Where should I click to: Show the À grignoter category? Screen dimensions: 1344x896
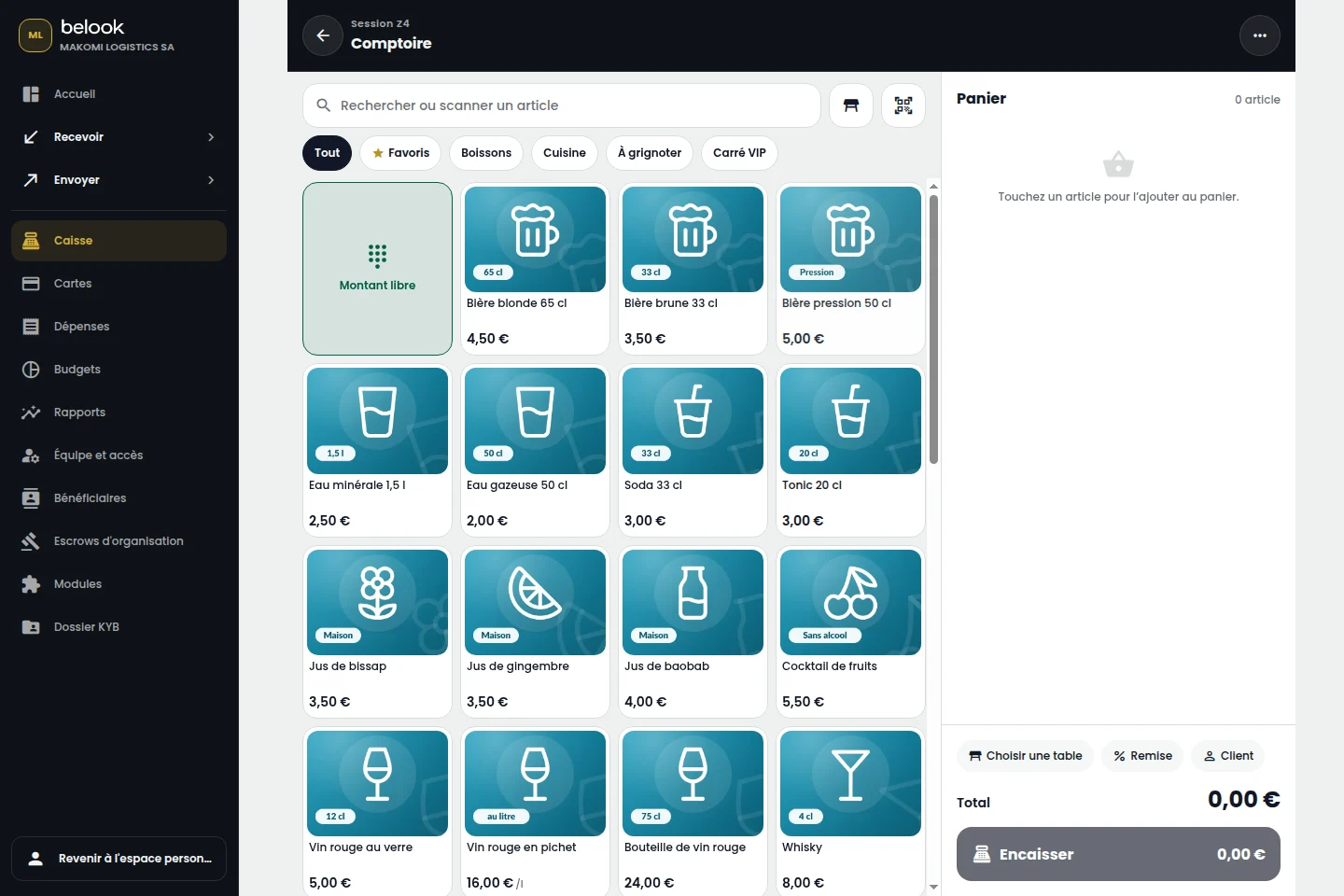coord(650,153)
